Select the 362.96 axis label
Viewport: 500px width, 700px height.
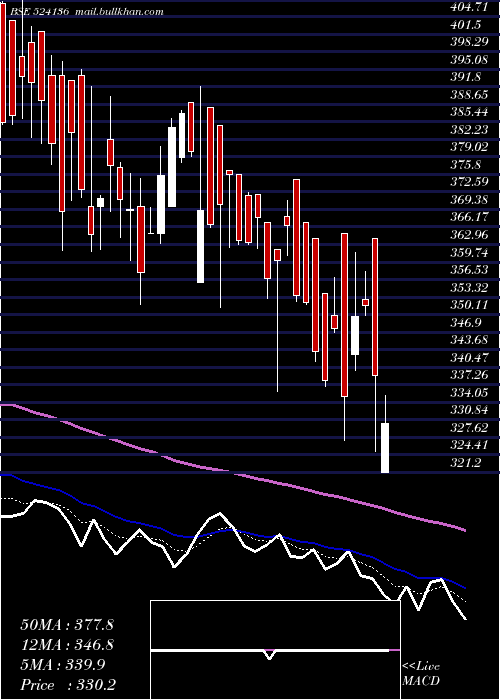coord(469,235)
